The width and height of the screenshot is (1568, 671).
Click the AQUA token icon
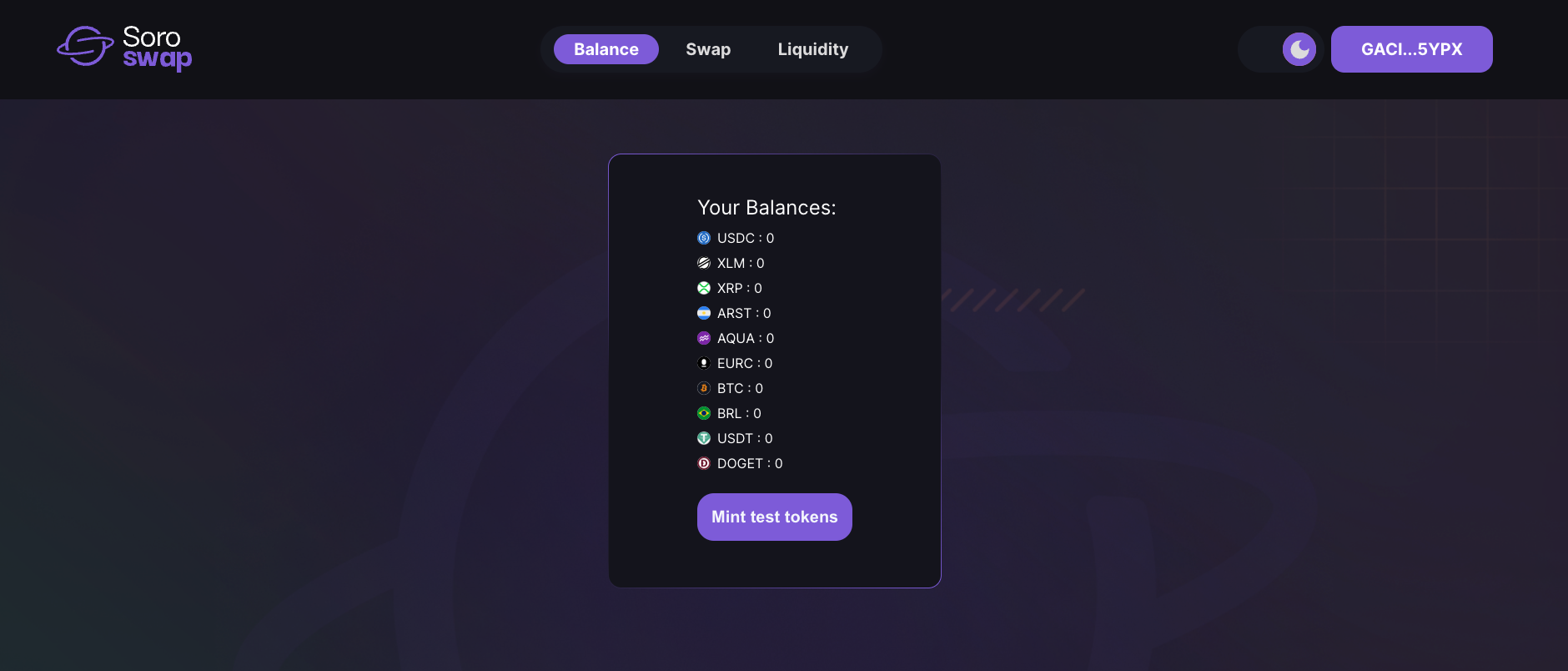click(x=704, y=338)
